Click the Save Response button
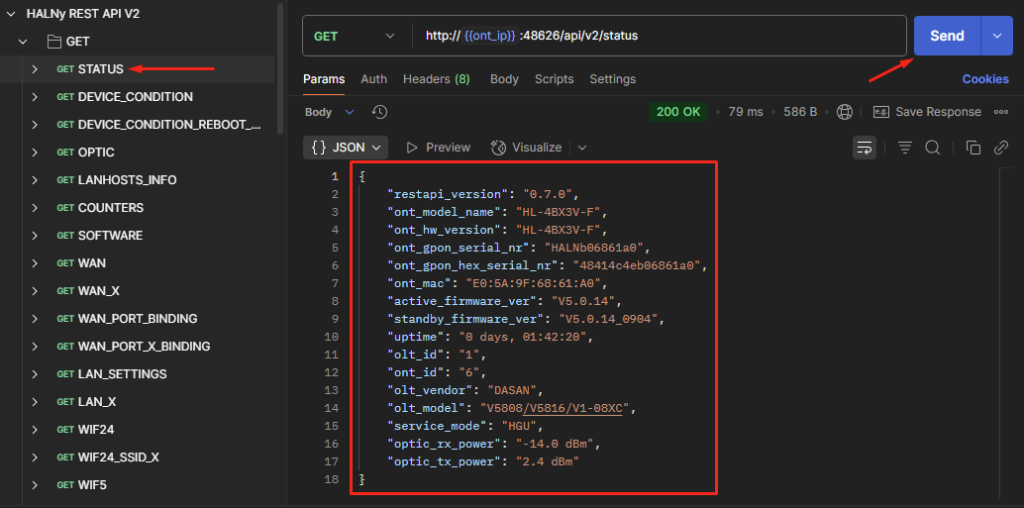The height and width of the screenshot is (508, 1024). click(927, 112)
